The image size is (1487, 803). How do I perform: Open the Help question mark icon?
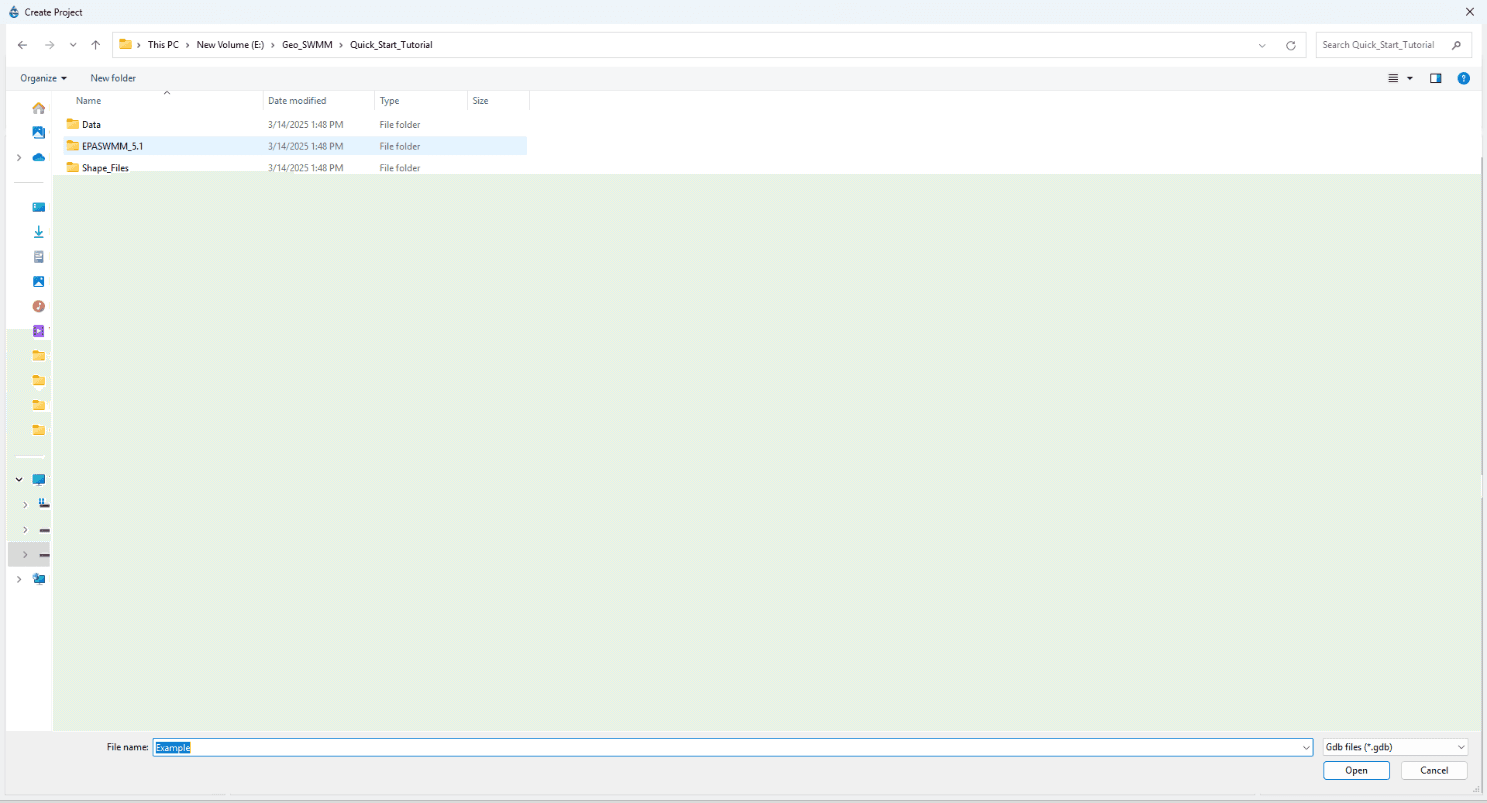(x=1464, y=78)
